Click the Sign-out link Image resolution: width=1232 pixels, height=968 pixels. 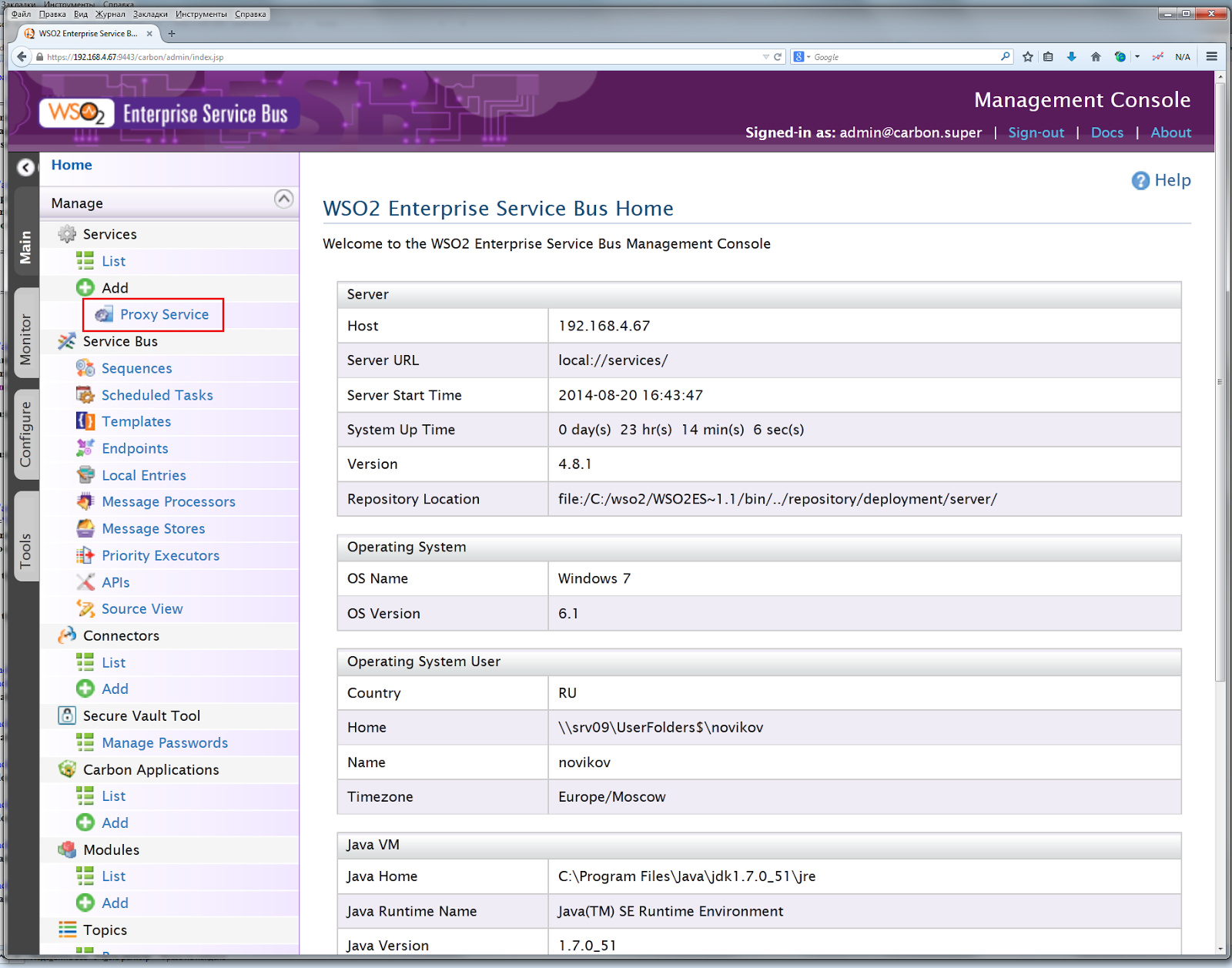coord(1036,132)
